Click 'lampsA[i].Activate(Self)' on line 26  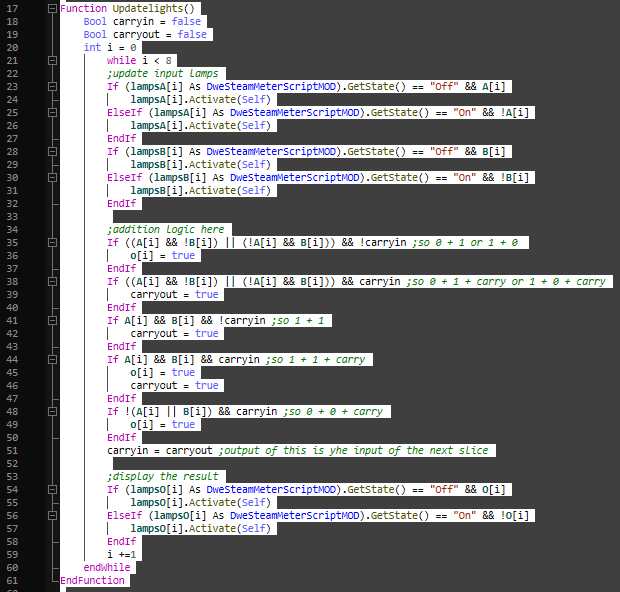point(200,126)
